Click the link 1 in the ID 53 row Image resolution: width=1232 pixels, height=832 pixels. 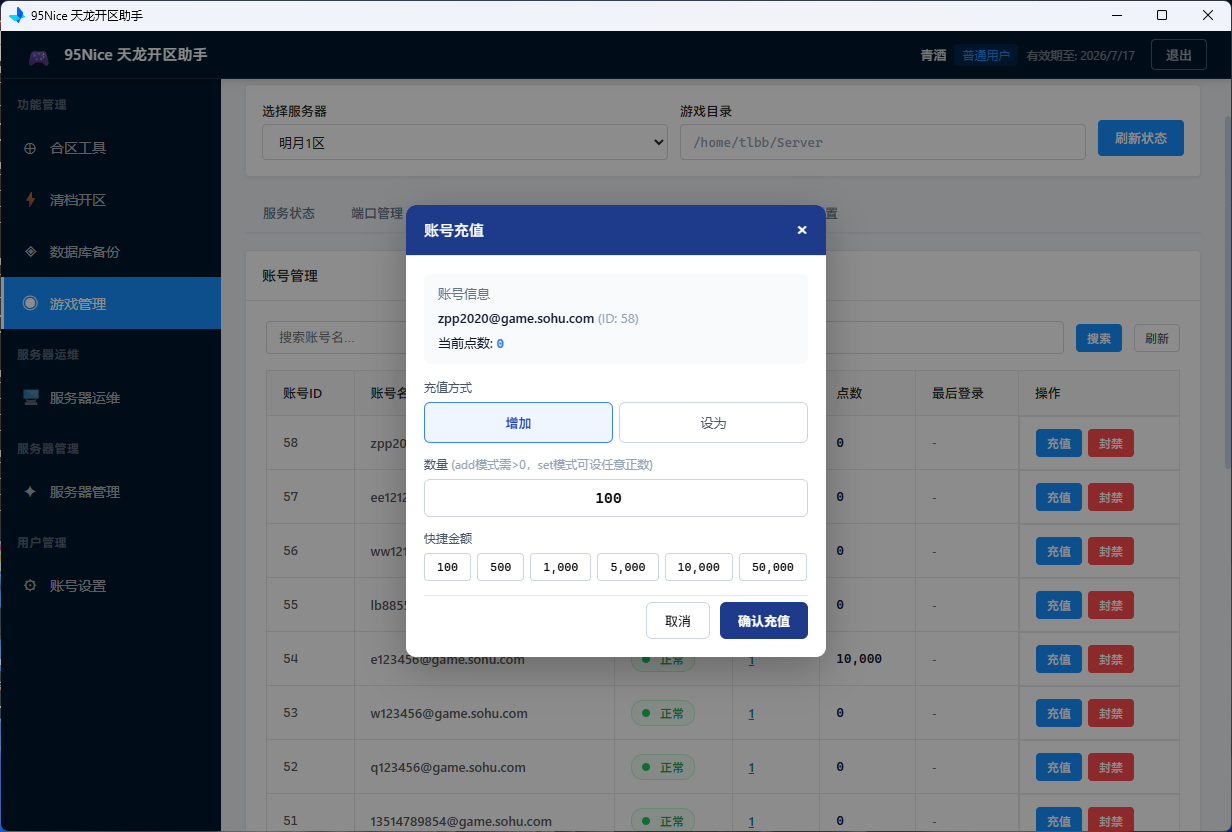[x=751, y=714]
